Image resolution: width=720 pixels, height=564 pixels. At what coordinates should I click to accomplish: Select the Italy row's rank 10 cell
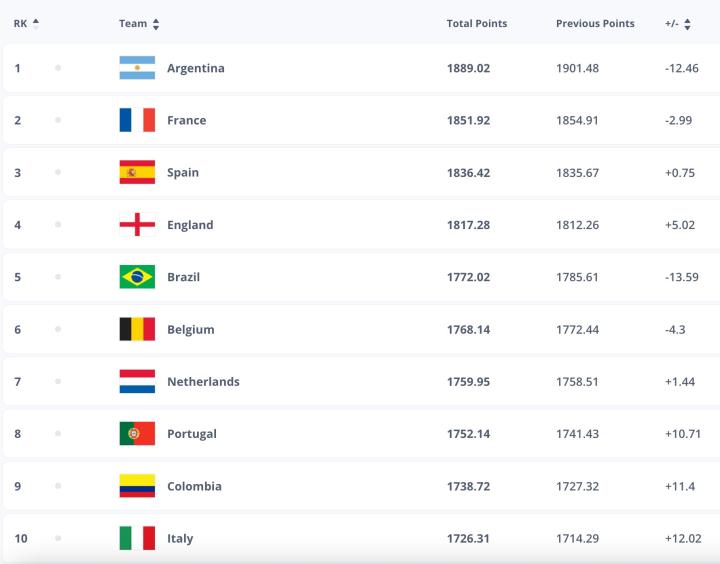coord(21,538)
